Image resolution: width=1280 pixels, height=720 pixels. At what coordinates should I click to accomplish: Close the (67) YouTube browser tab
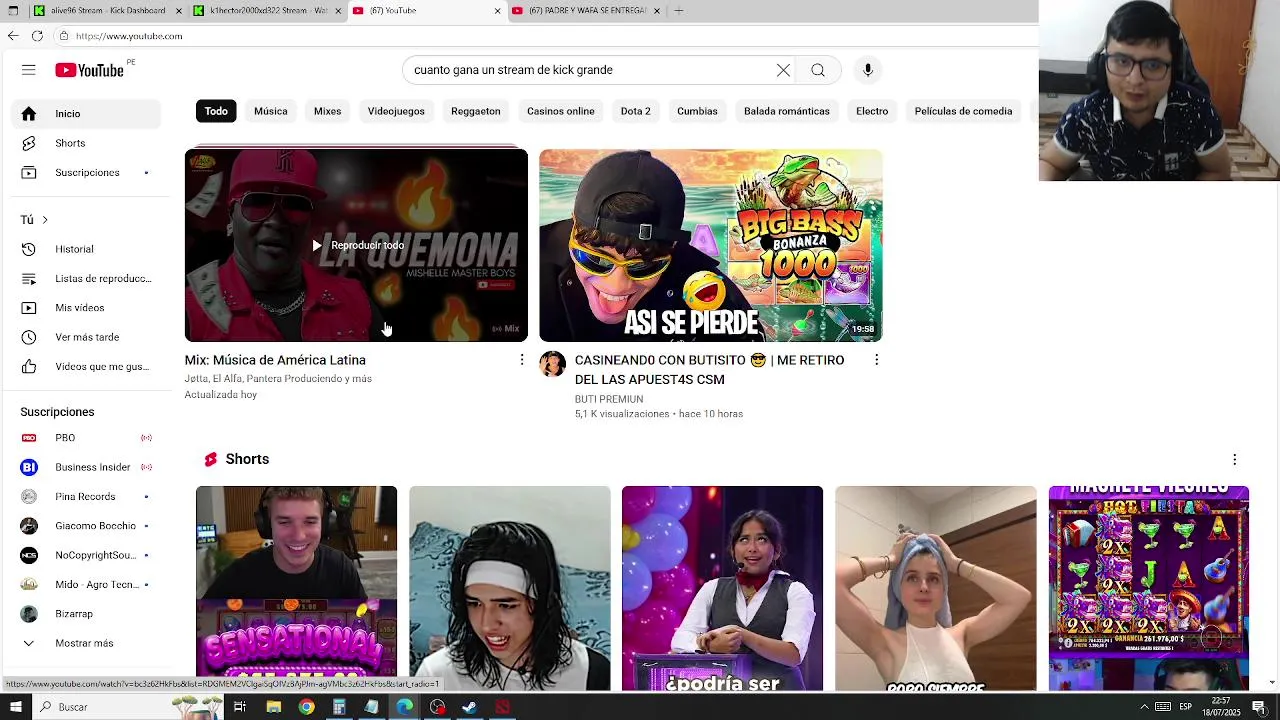tap(497, 11)
